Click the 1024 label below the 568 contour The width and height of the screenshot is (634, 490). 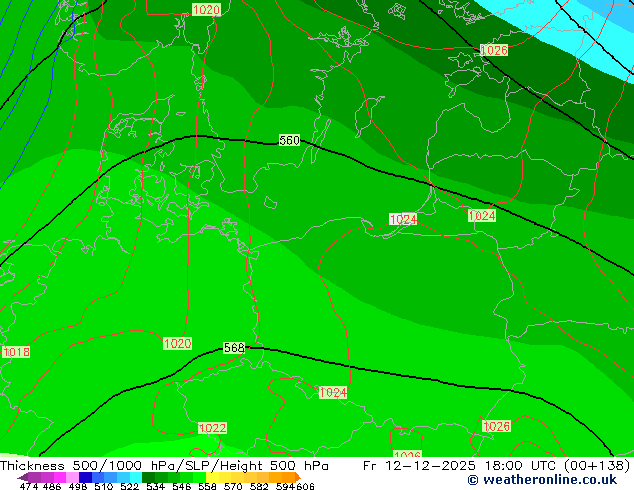pos(333,393)
